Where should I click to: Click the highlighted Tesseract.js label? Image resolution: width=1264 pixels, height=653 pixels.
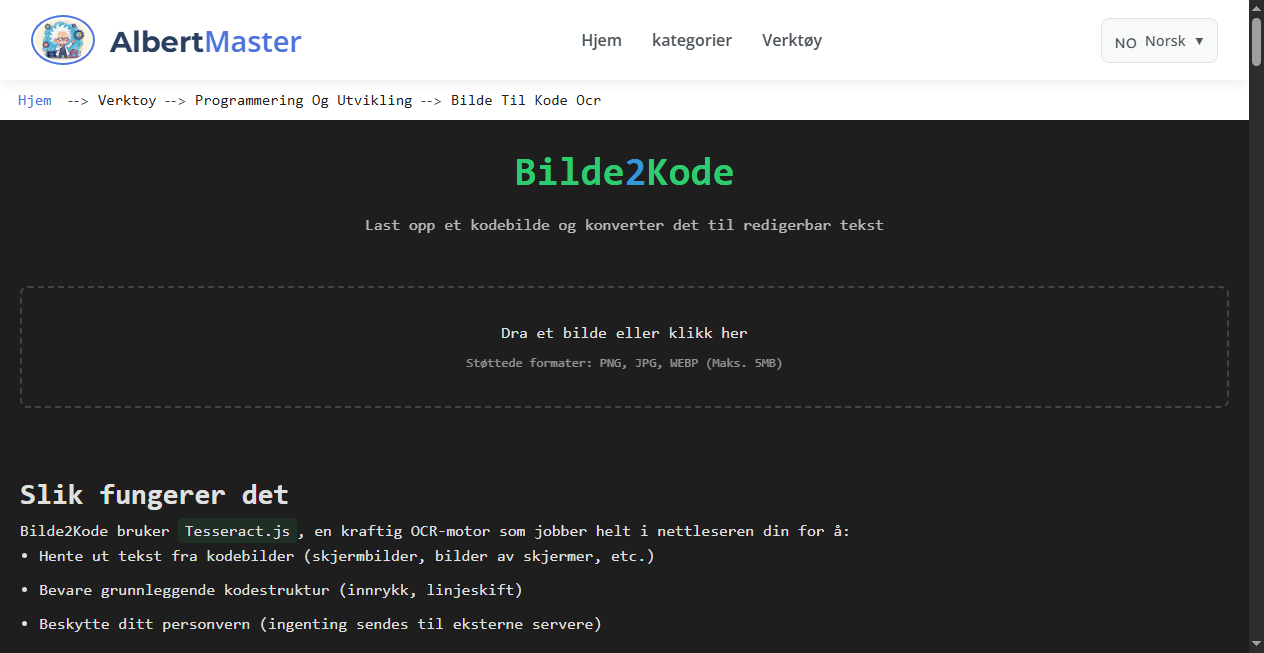pos(237,531)
